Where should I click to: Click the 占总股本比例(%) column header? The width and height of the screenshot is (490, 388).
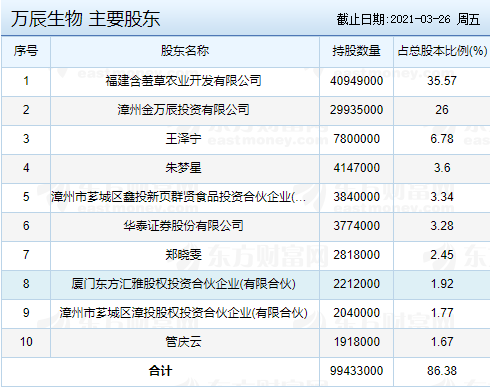pos(442,51)
